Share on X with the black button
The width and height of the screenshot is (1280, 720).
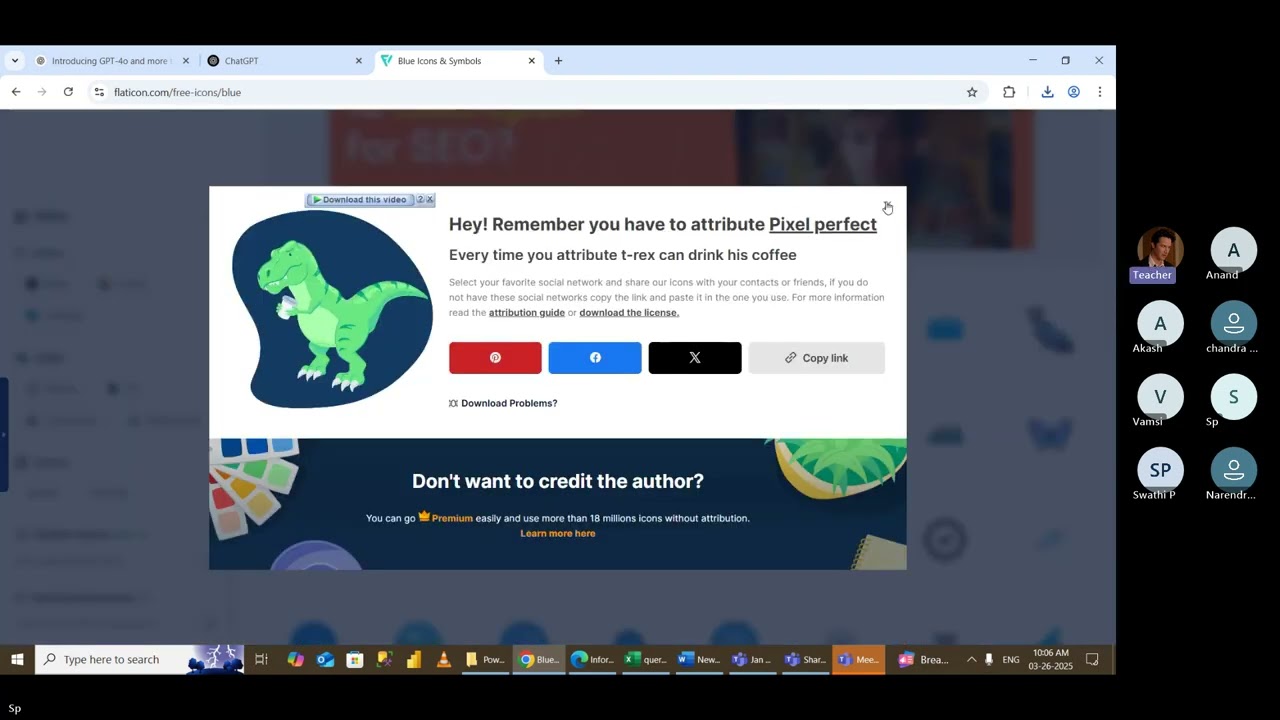click(x=695, y=358)
